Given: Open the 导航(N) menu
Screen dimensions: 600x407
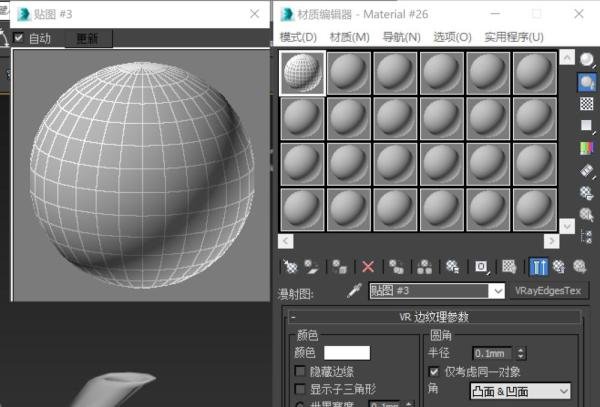Looking at the screenshot, I should pos(401,37).
